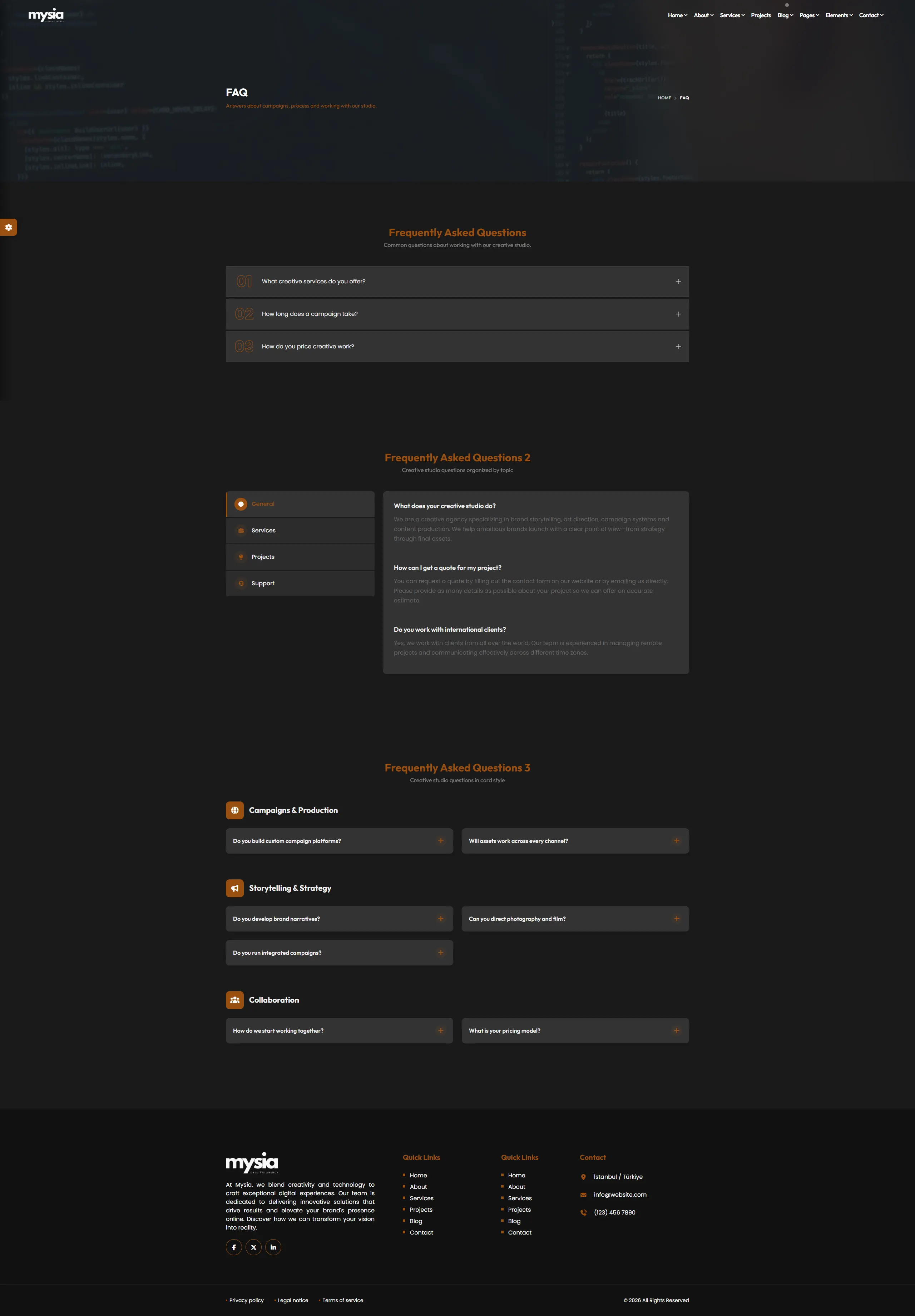Click the Storytelling & Strategy megaphone icon

tap(234, 888)
